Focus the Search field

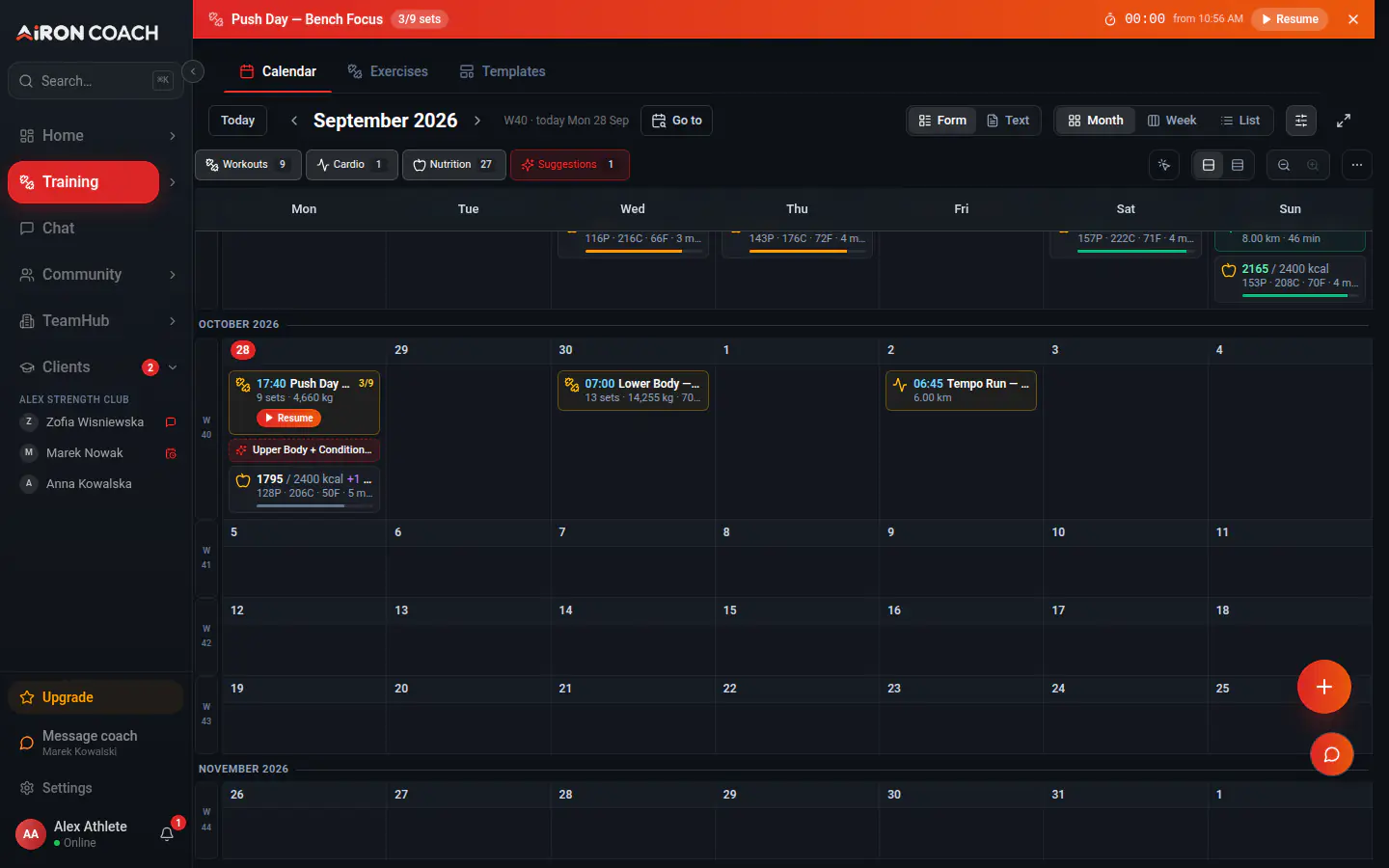(x=95, y=81)
